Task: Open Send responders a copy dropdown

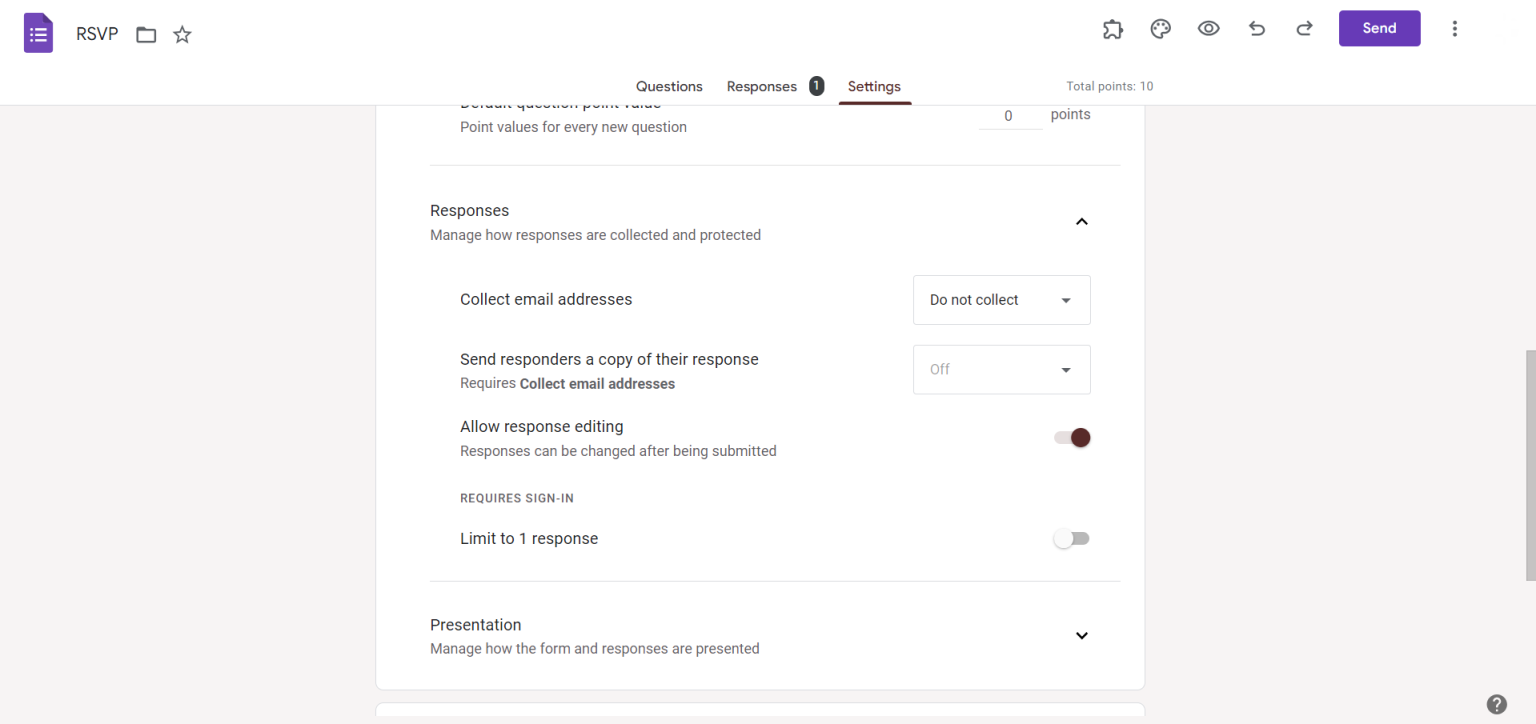Action: (x=1001, y=370)
